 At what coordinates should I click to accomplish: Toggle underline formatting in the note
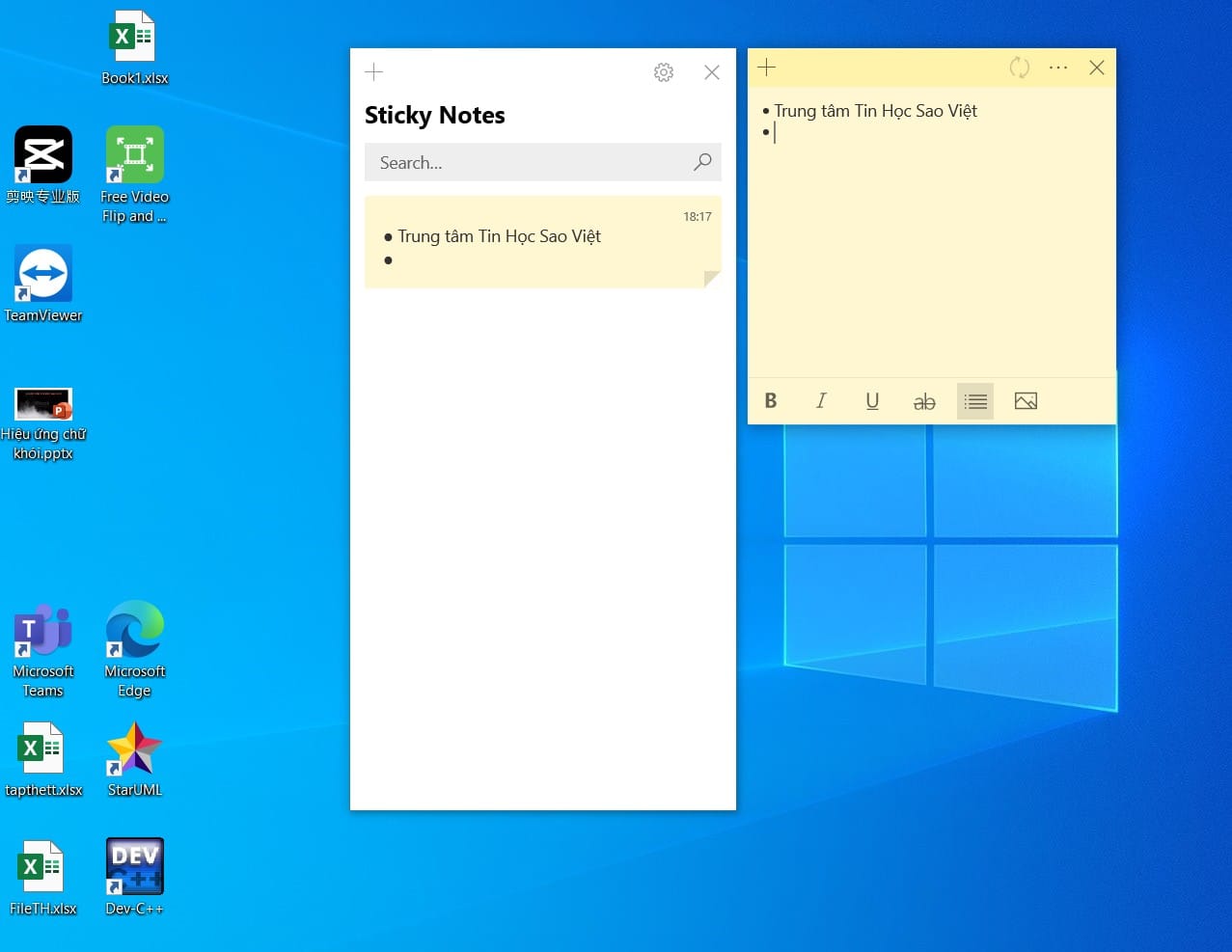tap(872, 401)
